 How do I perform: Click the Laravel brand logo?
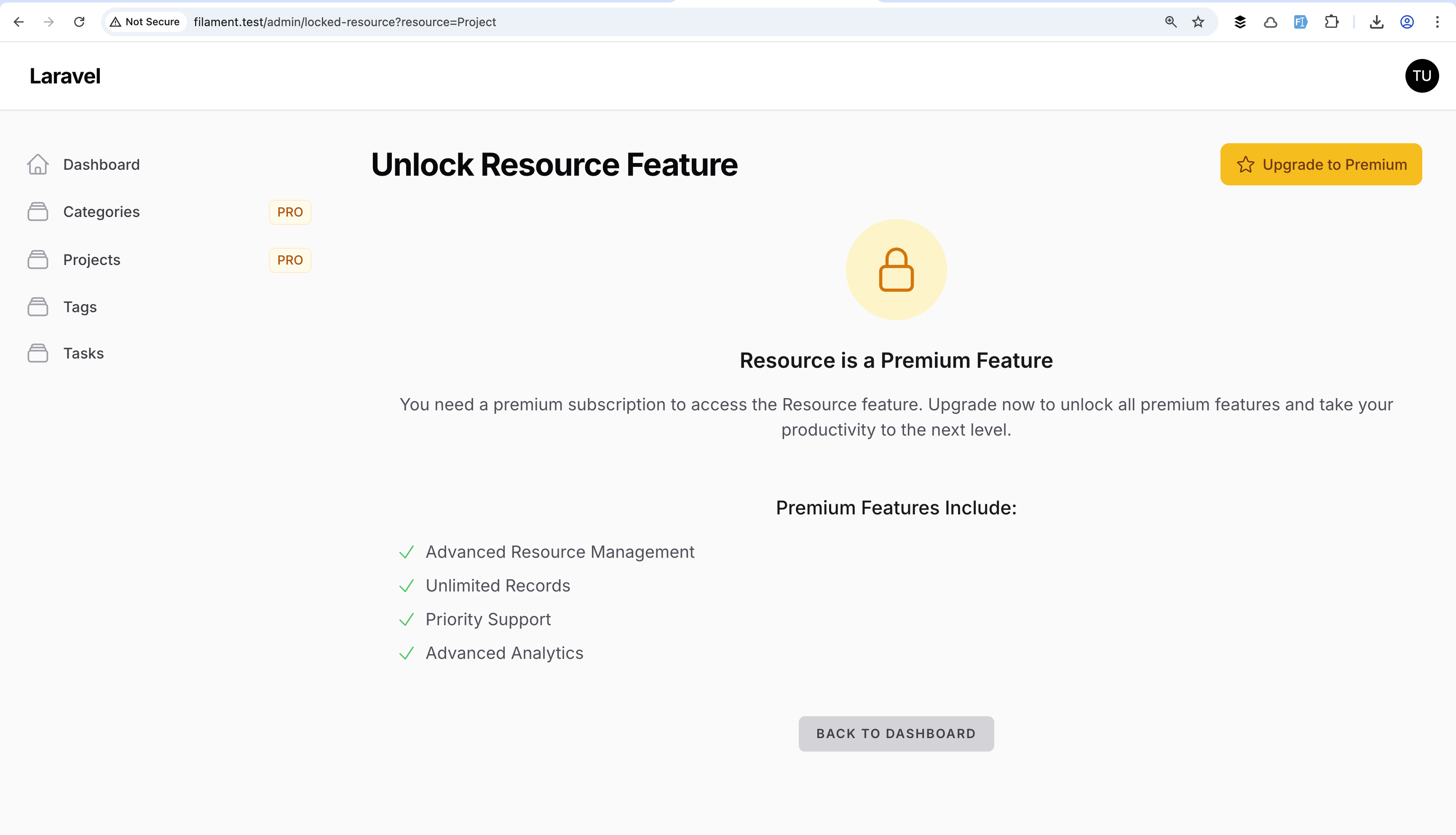(x=65, y=76)
